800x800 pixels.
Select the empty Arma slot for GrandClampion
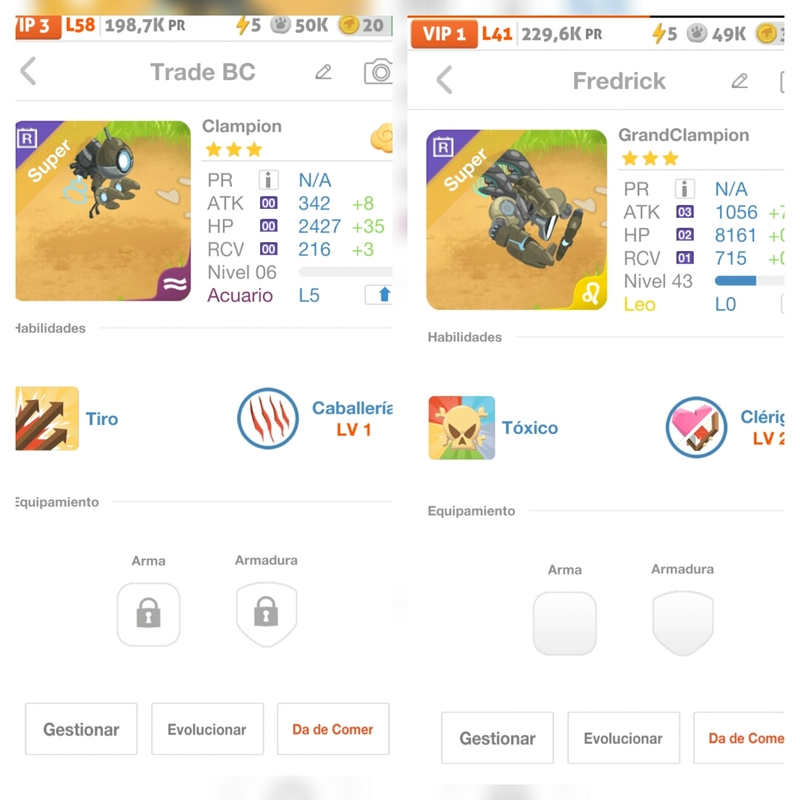565,623
